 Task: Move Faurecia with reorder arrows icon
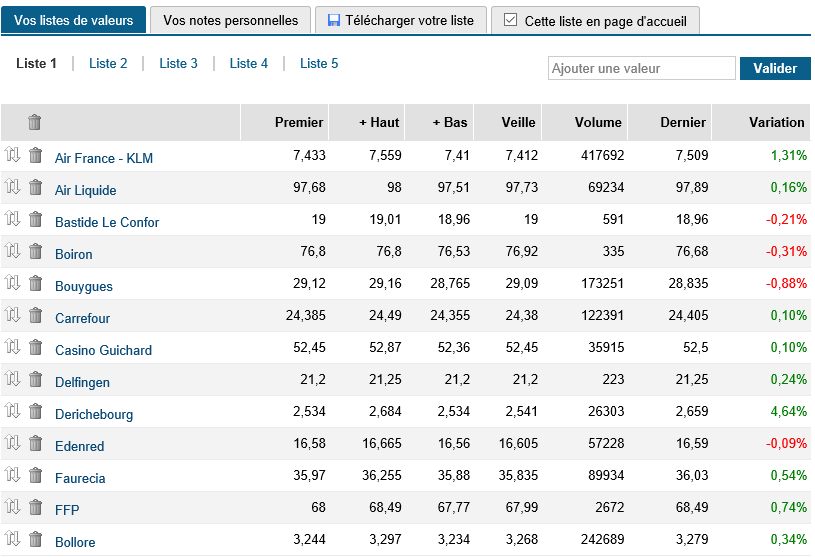tap(12, 475)
